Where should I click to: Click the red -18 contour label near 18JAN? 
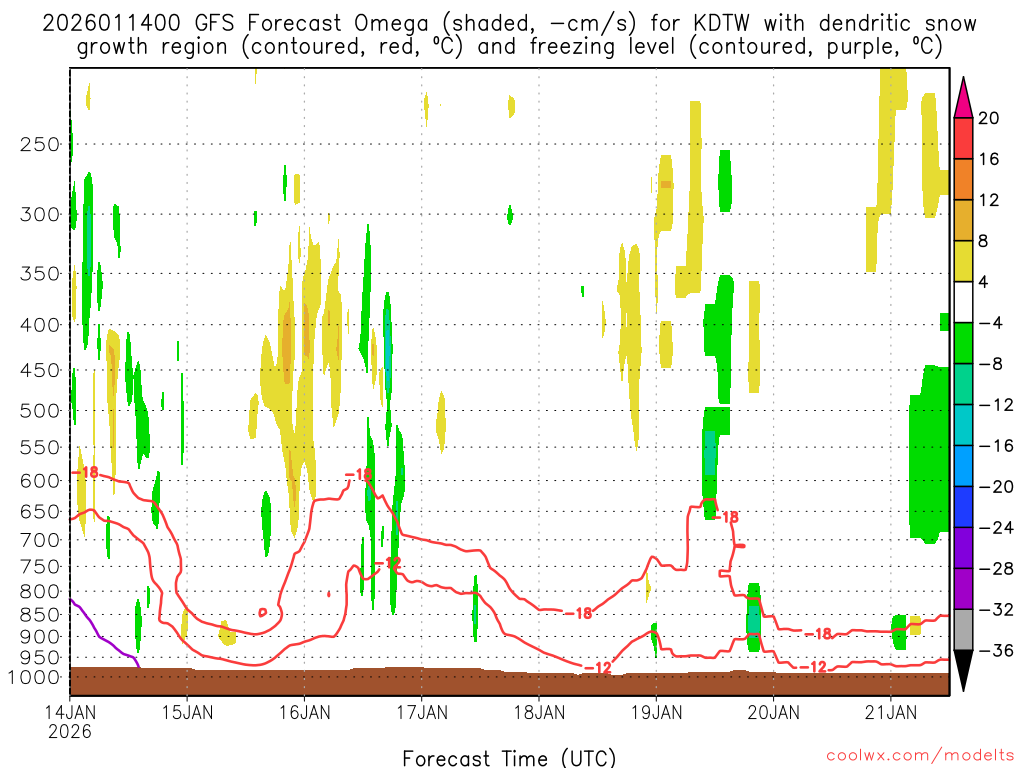tap(579, 613)
